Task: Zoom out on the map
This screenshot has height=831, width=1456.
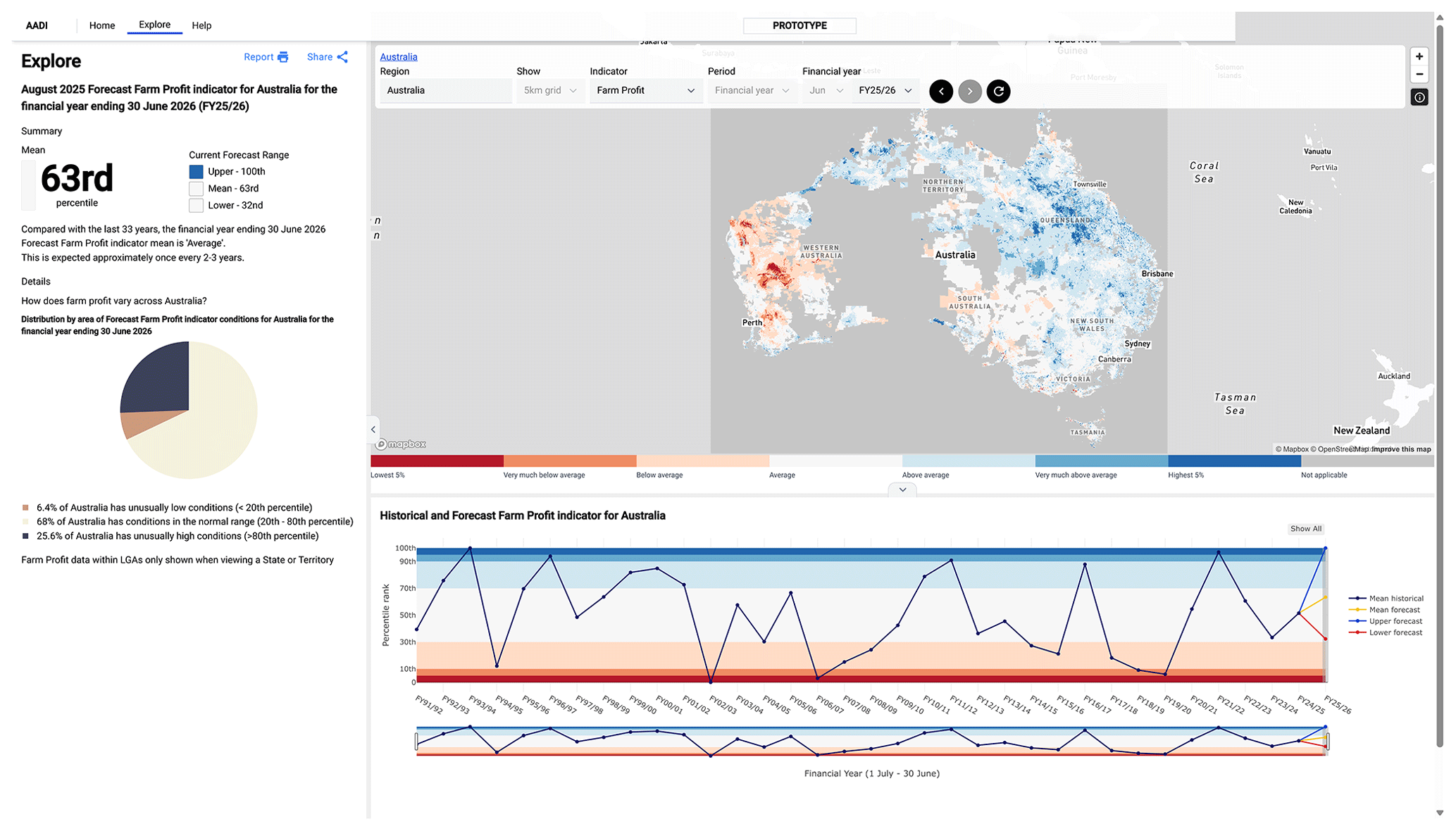Action: [x=1419, y=74]
